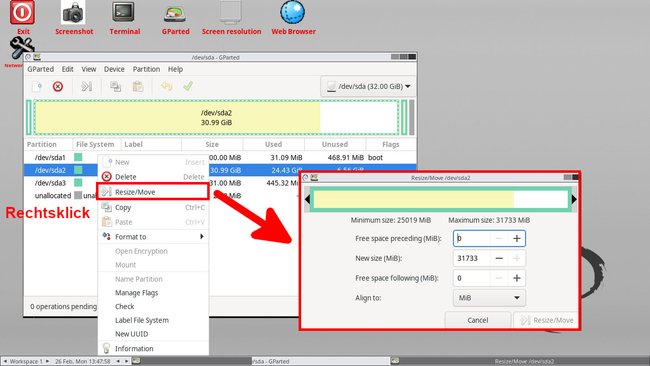Expand the Align to MiB dropdown
The width and height of the screenshot is (650, 366).
pyautogui.click(x=489, y=298)
